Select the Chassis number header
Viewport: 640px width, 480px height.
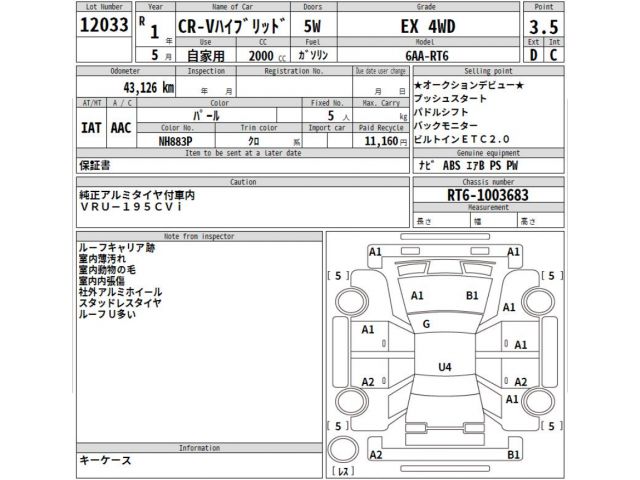488,182
